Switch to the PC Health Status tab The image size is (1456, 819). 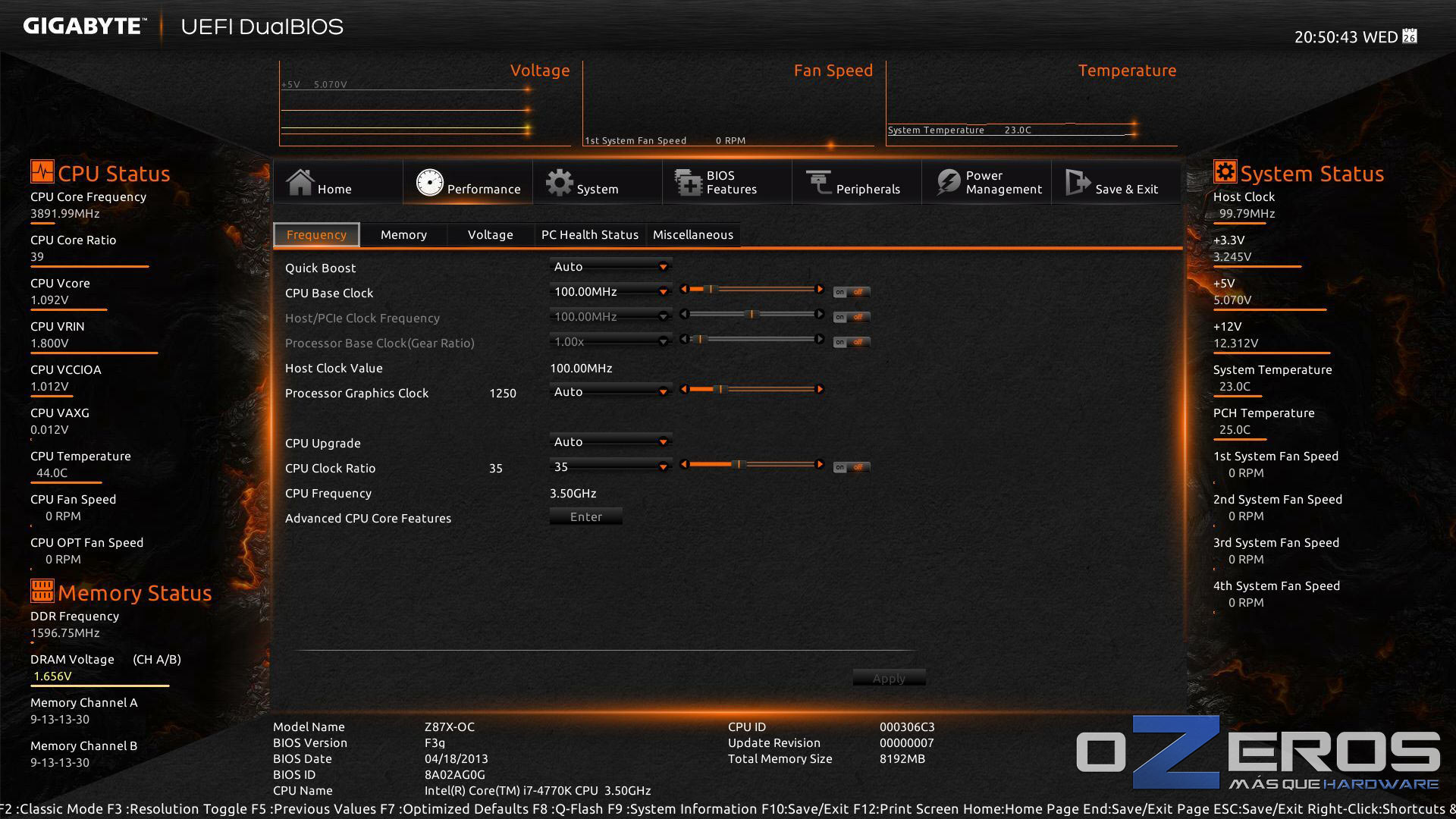pyautogui.click(x=589, y=234)
